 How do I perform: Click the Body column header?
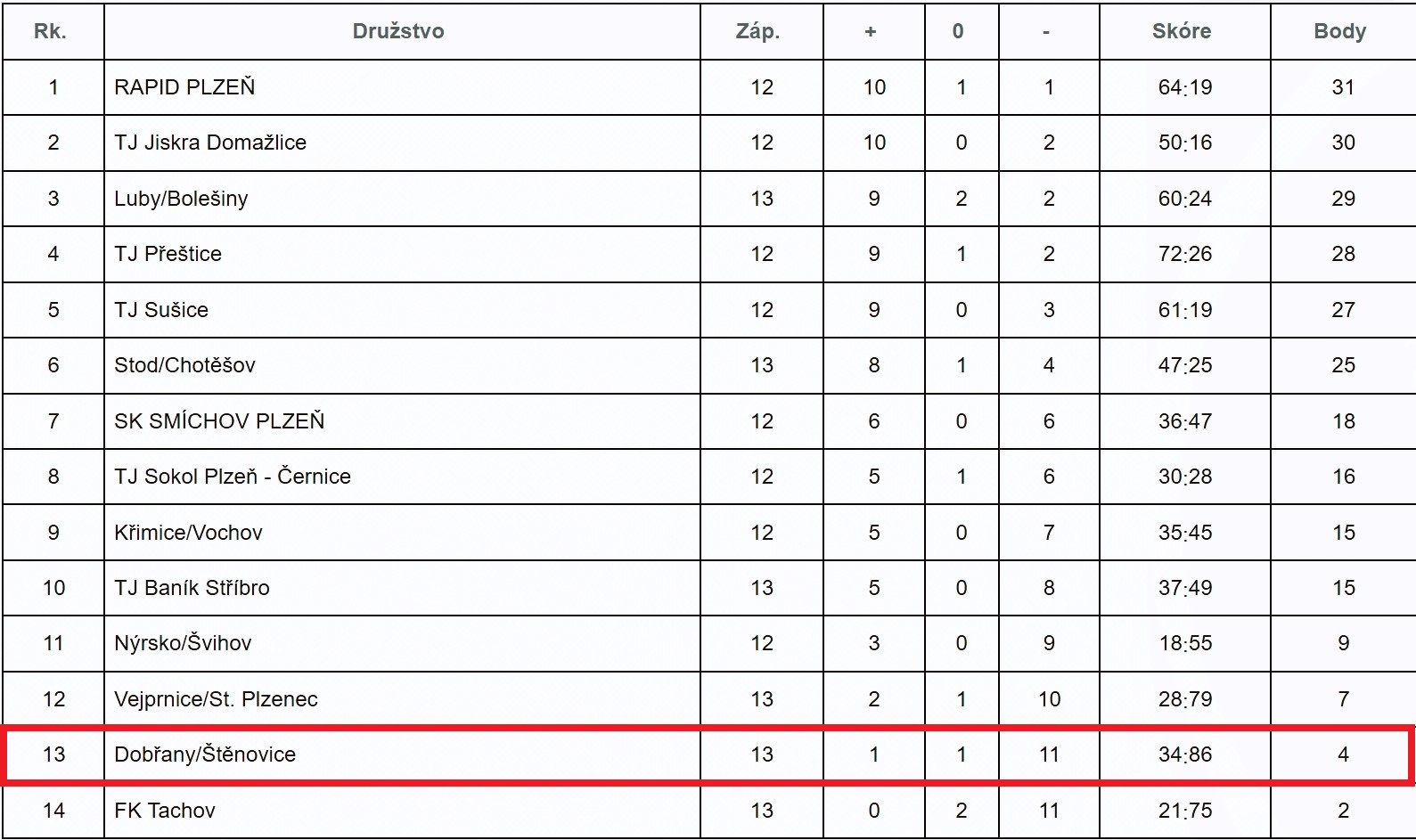point(1339,31)
